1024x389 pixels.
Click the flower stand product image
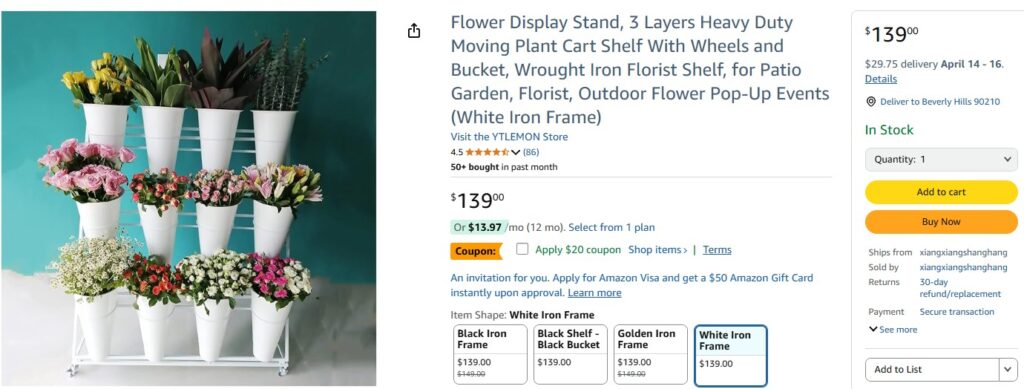pos(189,198)
